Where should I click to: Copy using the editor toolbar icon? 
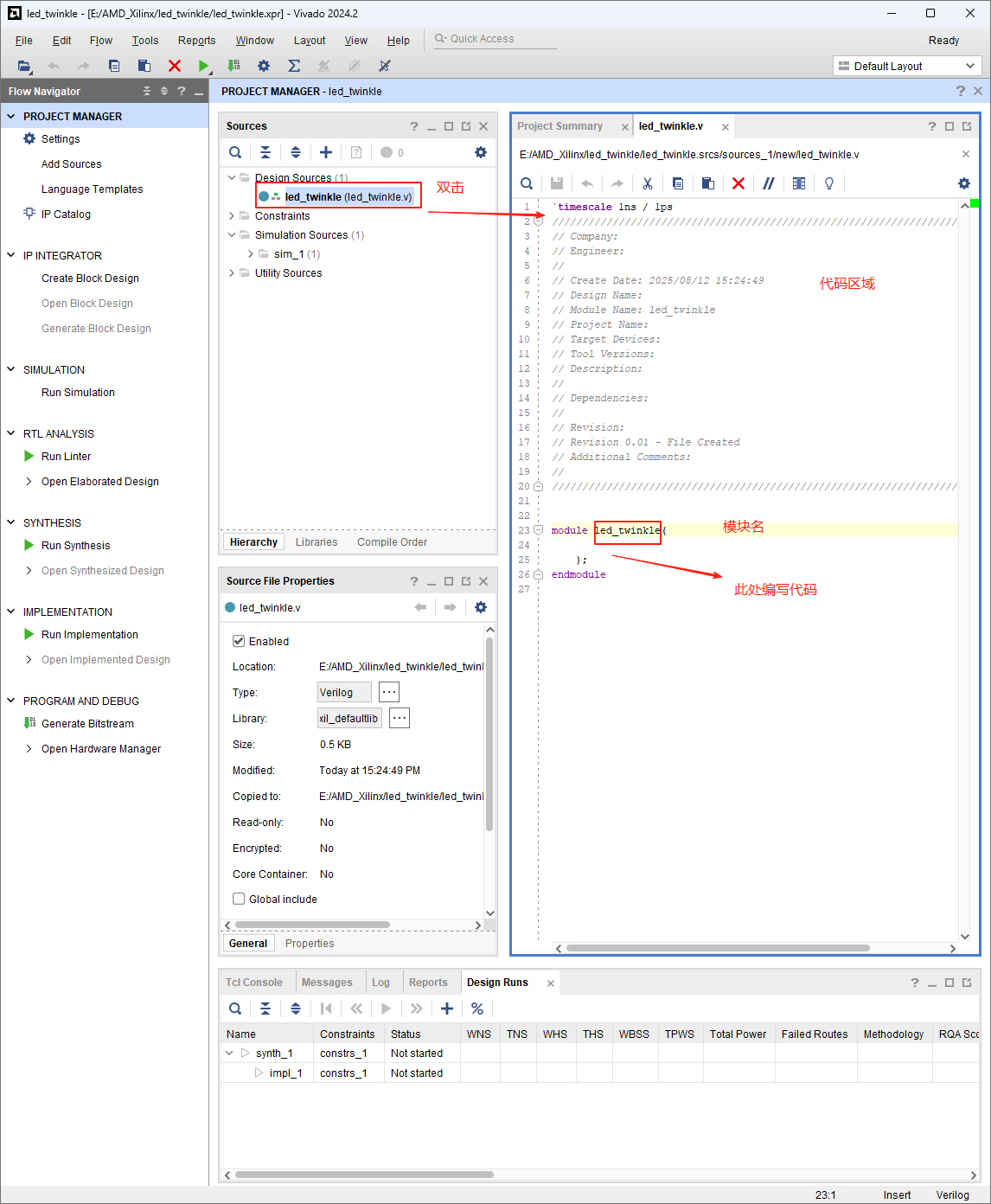[678, 183]
